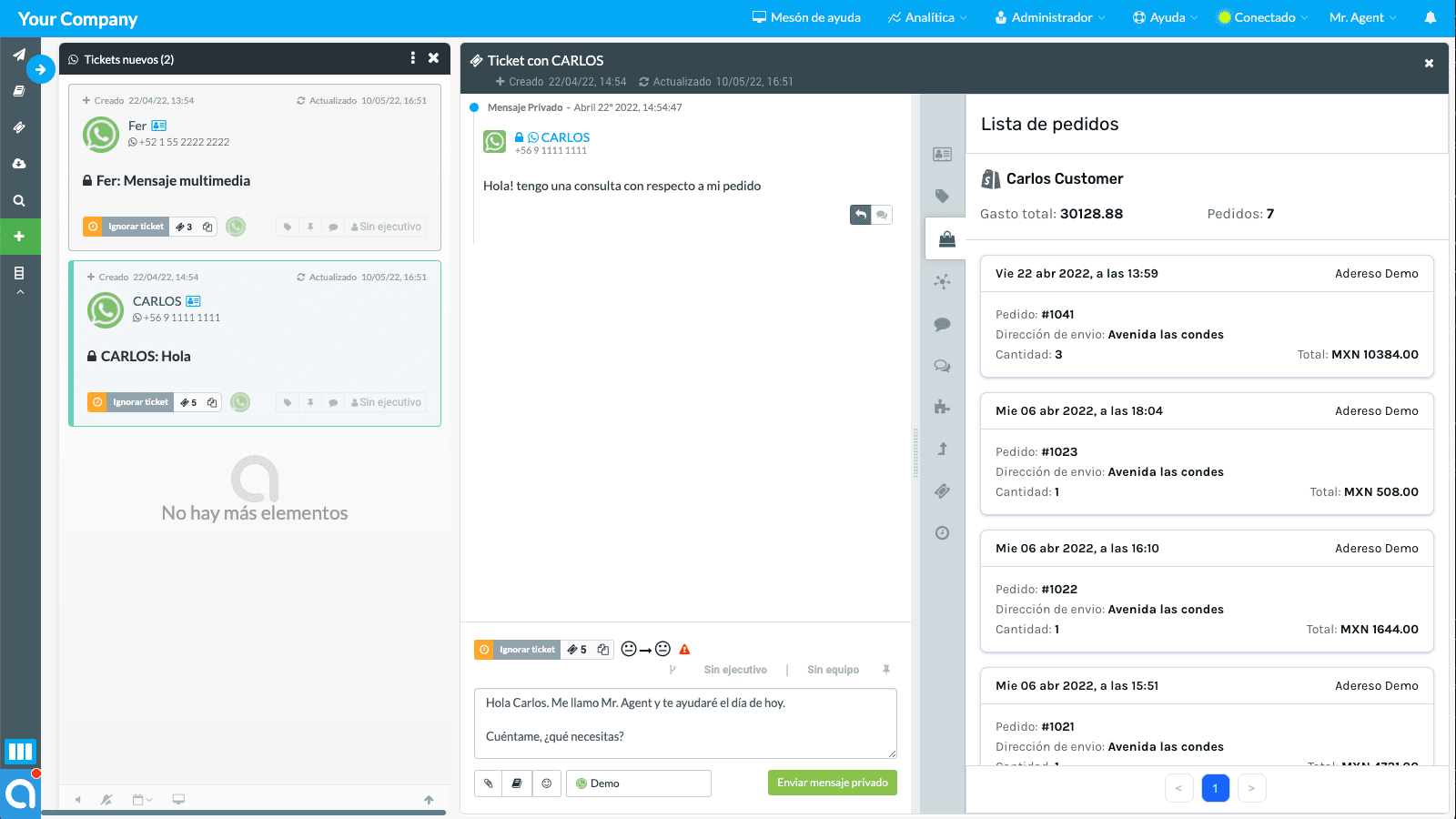This screenshot has width=1456, height=819.
Task: Open the Administrador dropdown menu
Action: click(x=1050, y=17)
